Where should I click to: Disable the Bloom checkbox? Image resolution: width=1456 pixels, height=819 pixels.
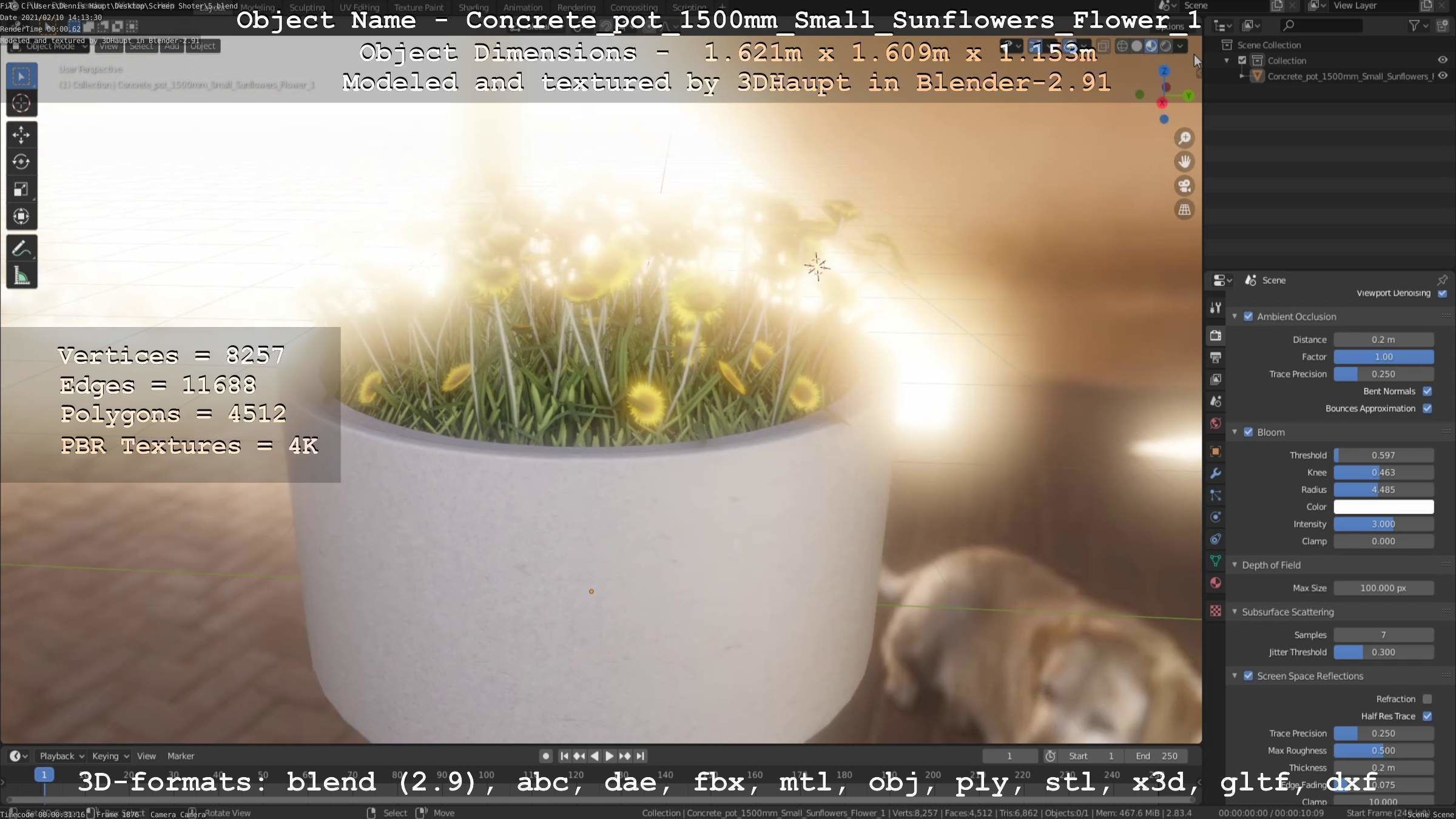pos(1249,432)
